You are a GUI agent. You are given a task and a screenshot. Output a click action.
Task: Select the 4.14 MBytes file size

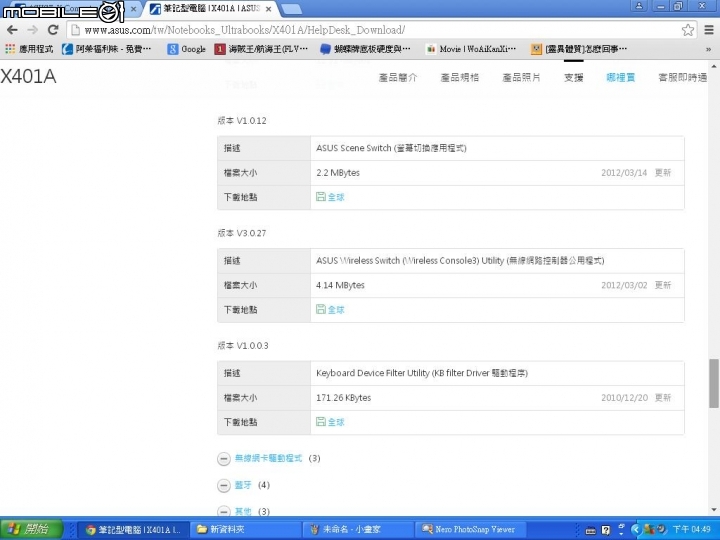[340, 285]
